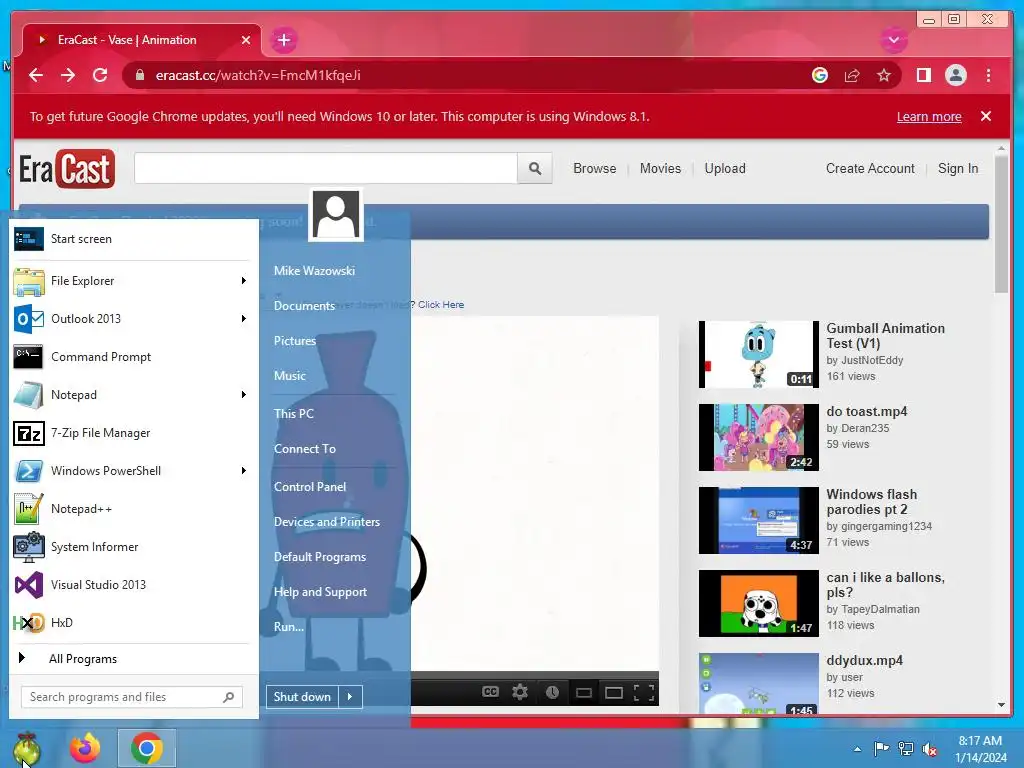Open do toast.mp4 video thumbnail
The width and height of the screenshot is (1024, 768).
click(x=758, y=437)
